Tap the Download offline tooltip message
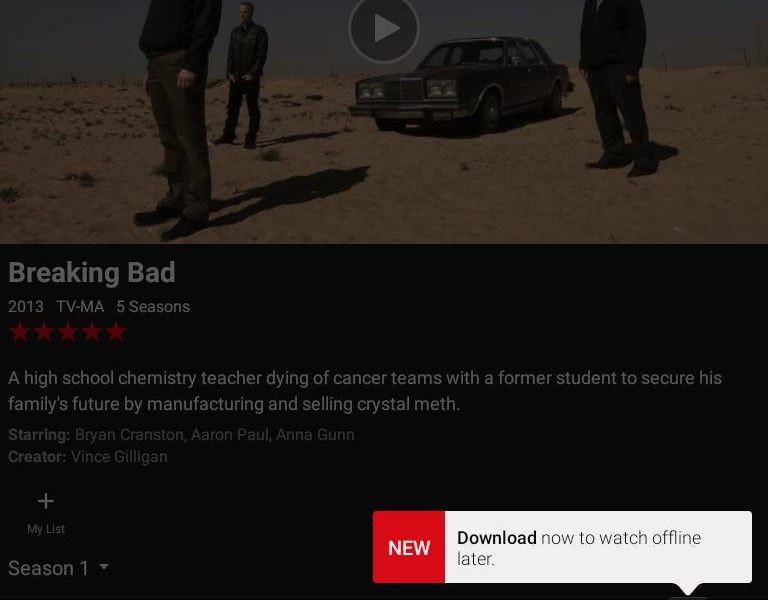Viewport: 768px width, 600px height. tap(579, 548)
